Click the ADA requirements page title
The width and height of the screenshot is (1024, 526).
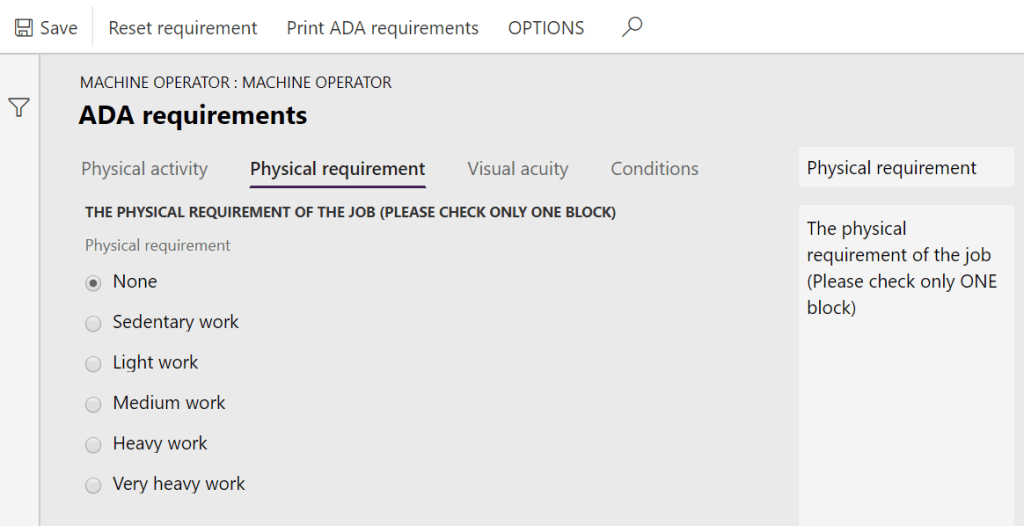click(192, 115)
